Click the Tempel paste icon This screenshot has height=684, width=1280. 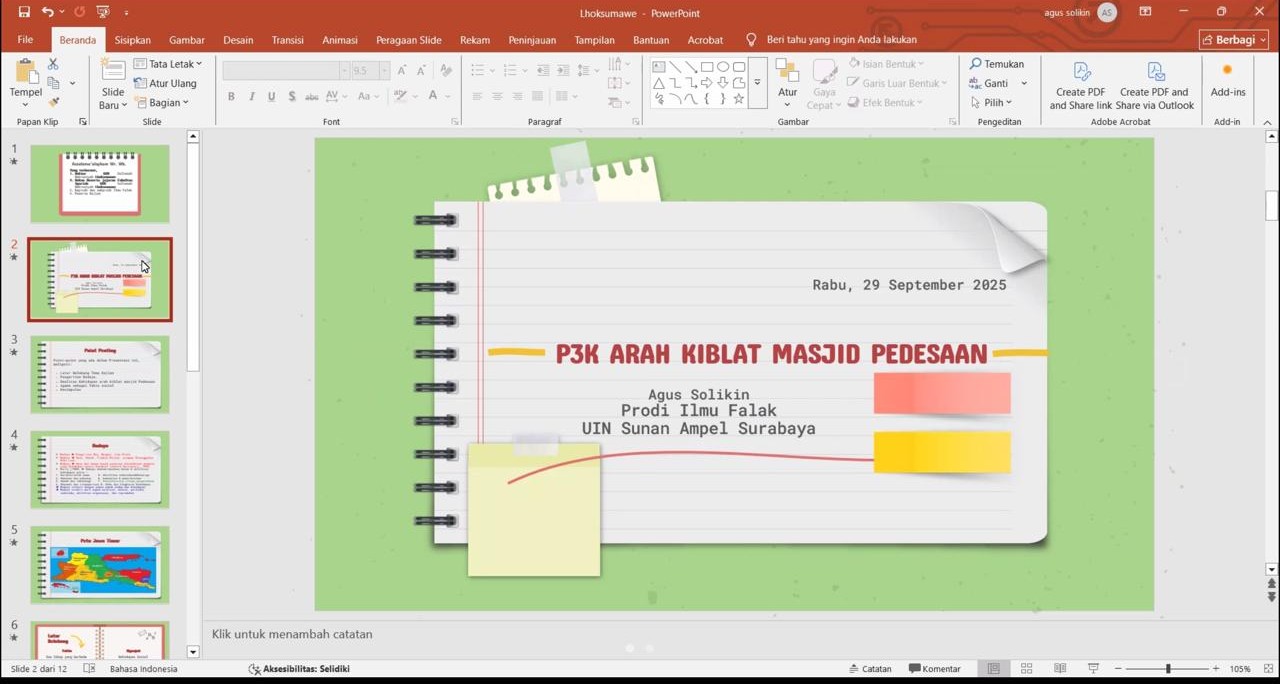[x=26, y=72]
